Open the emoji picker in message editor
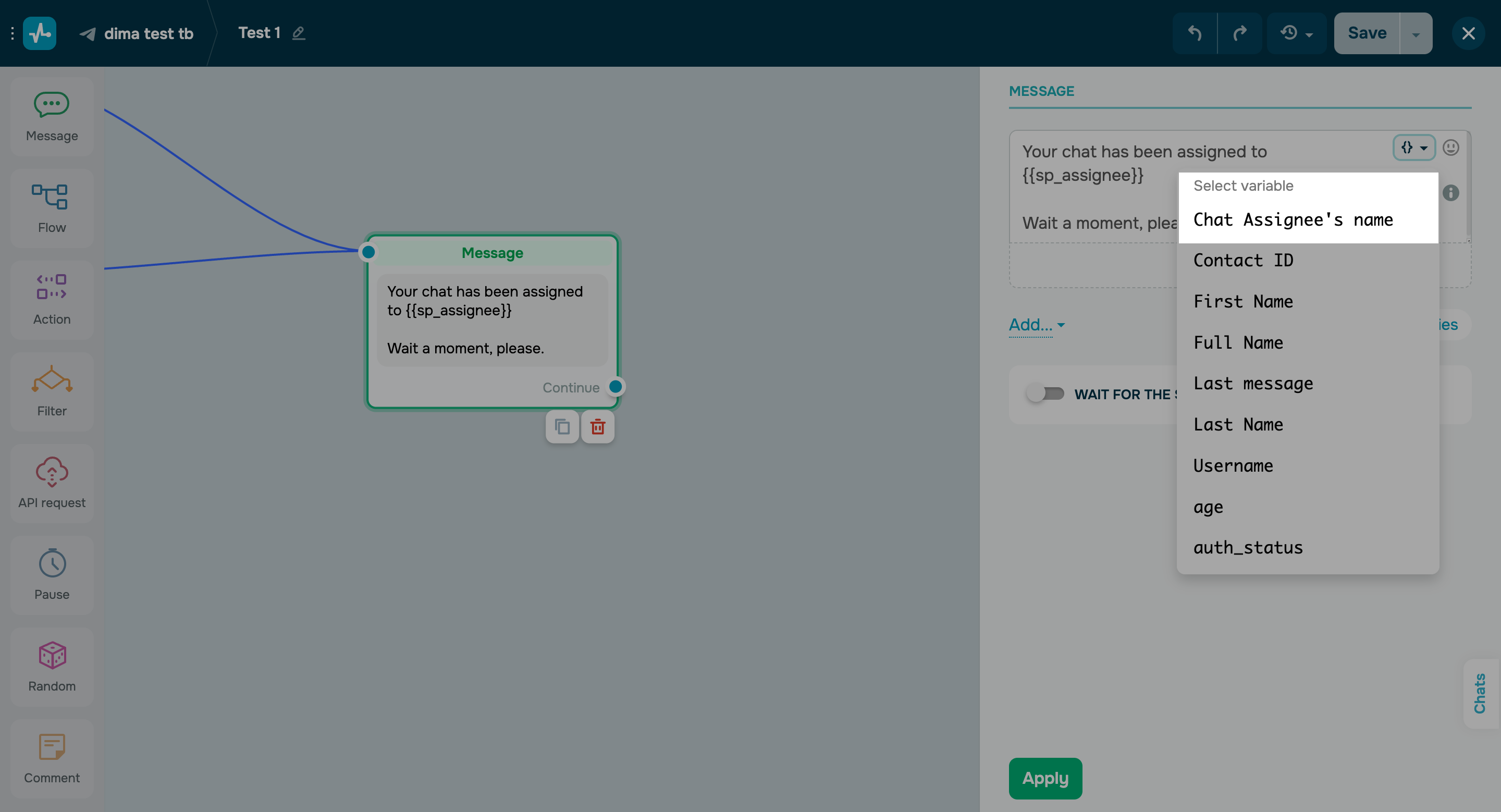 pos(1451,147)
